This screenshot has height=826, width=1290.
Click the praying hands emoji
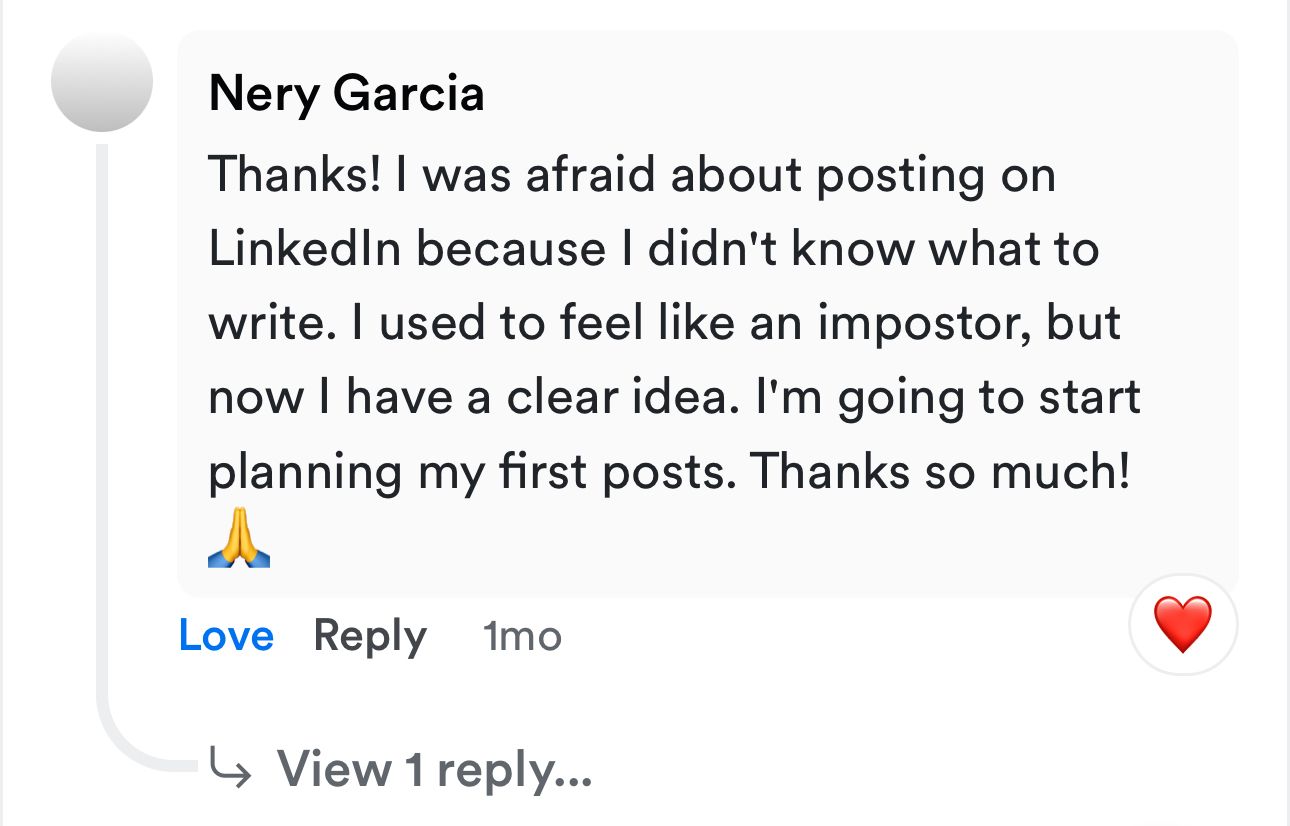tap(239, 542)
